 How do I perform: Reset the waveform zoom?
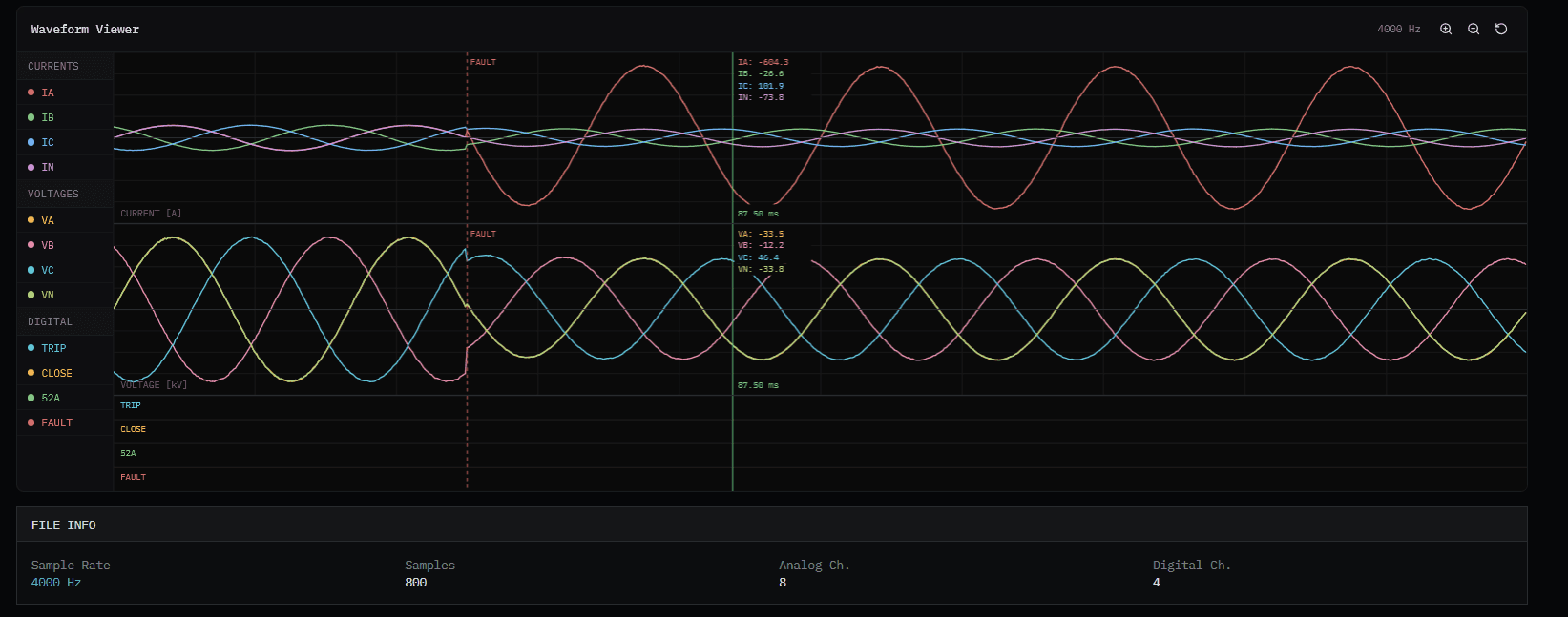[x=1501, y=30]
